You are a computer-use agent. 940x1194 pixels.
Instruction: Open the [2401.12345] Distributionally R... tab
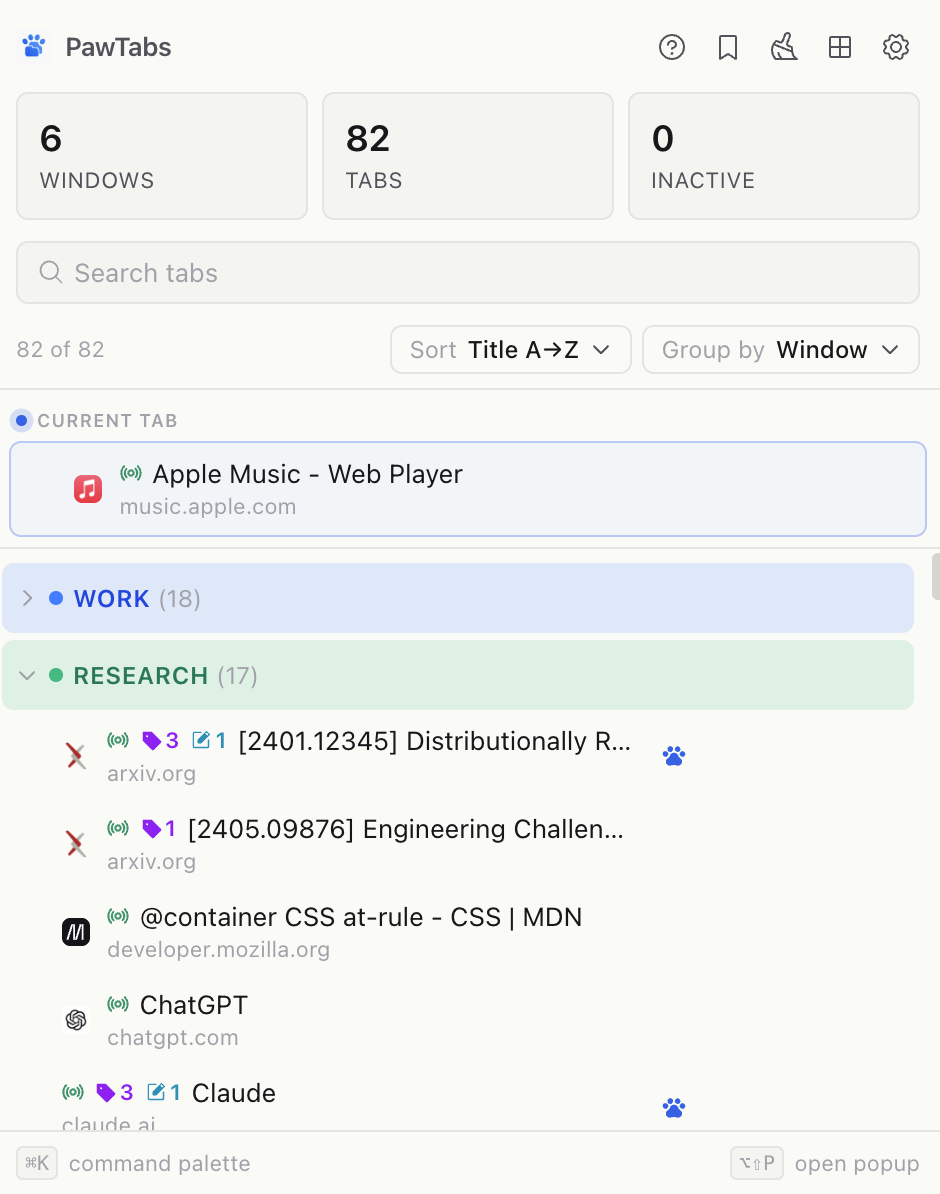tap(434, 741)
